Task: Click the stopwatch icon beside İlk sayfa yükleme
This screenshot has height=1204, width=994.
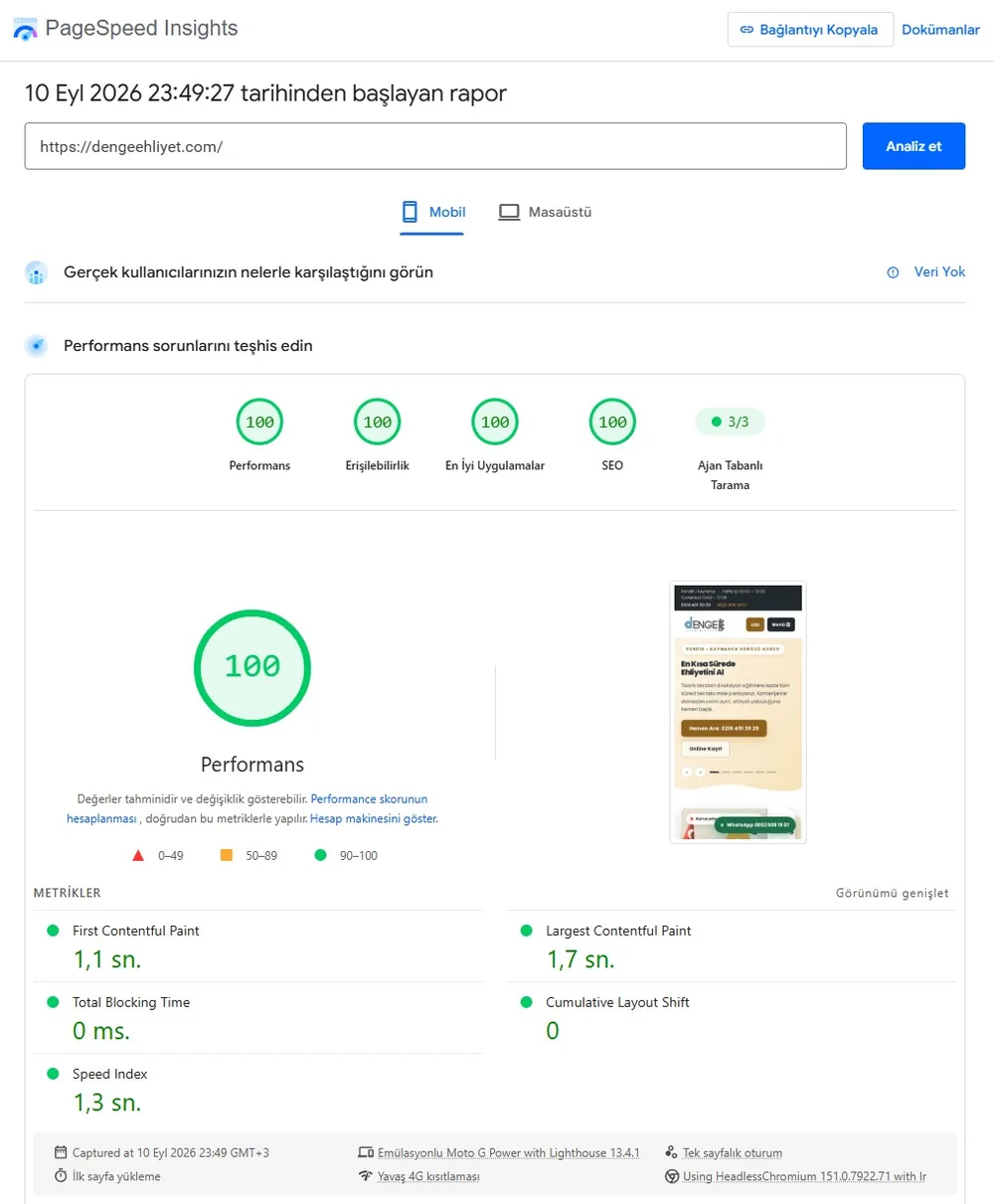Action: [x=62, y=1176]
